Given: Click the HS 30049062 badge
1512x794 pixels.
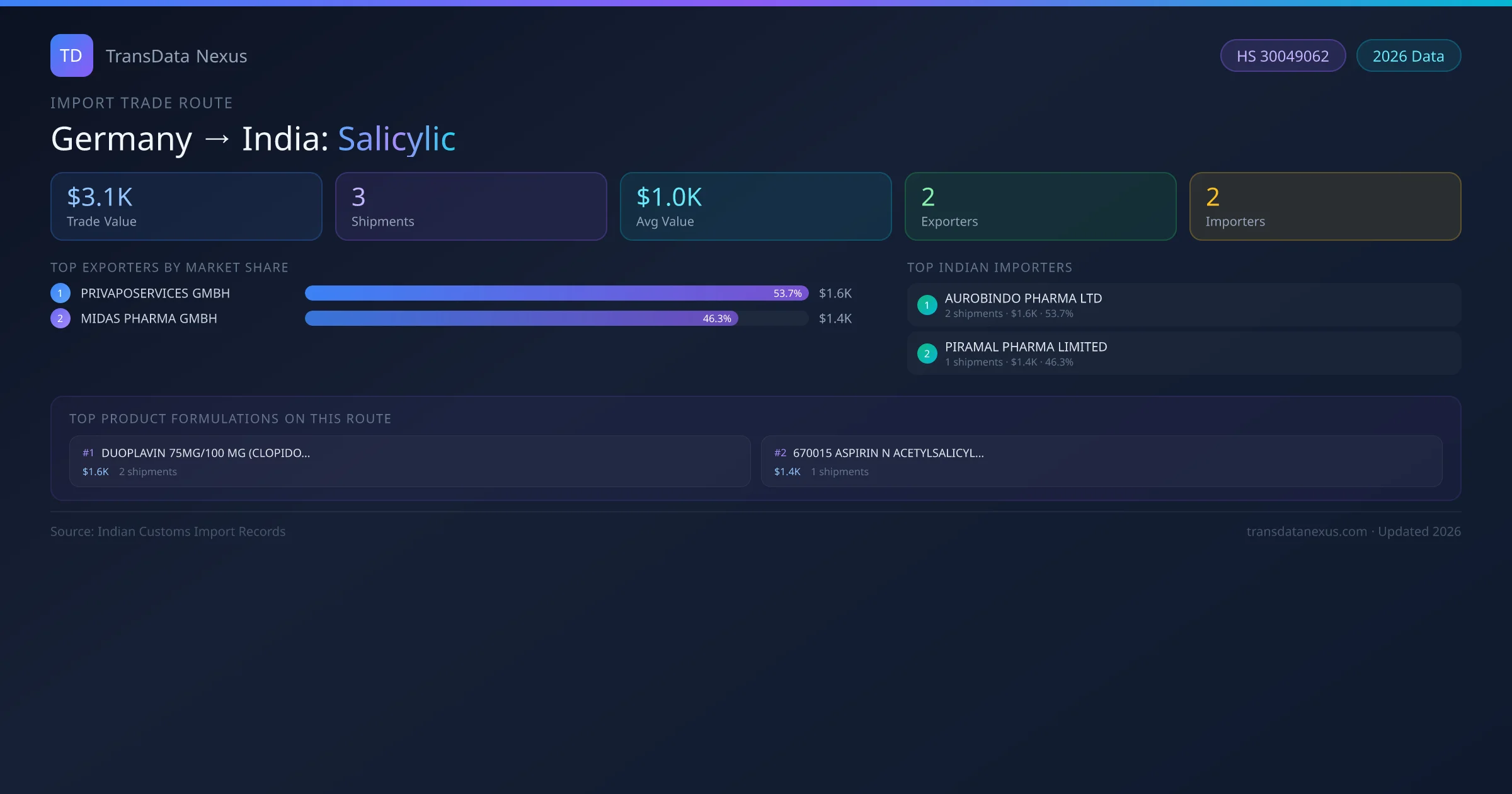Looking at the screenshot, I should (1282, 56).
